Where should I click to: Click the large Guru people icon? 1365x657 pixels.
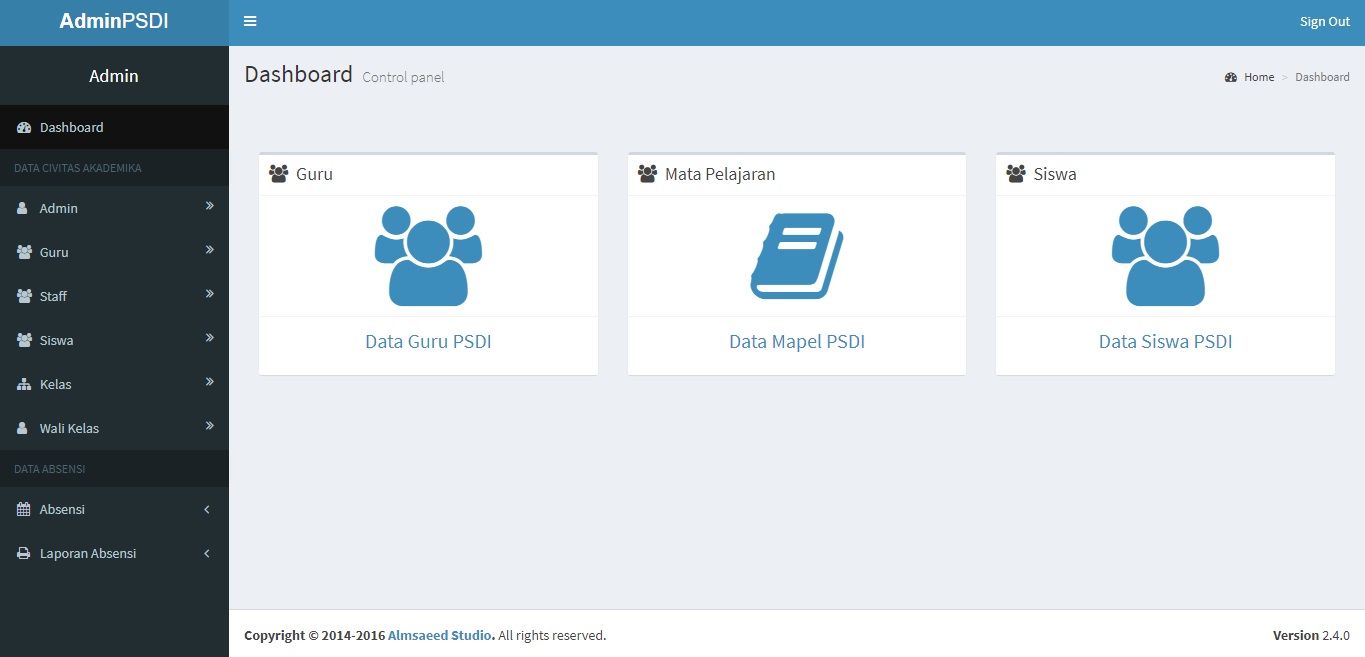click(428, 256)
